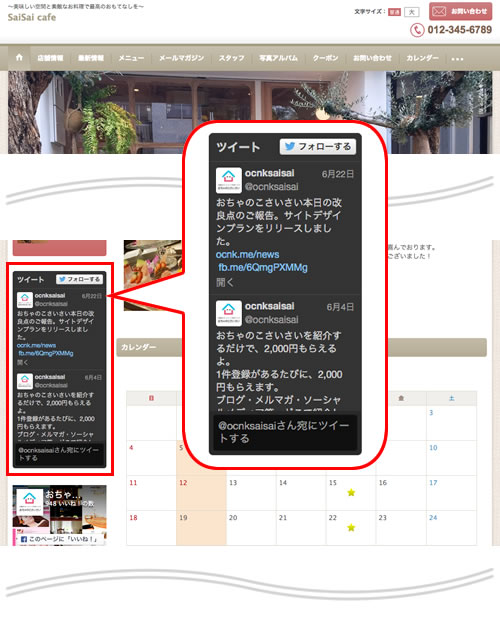Click 開く under the first sidebar tweet
The width and height of the screenshot is (500, 632).
tap(23, 363)
